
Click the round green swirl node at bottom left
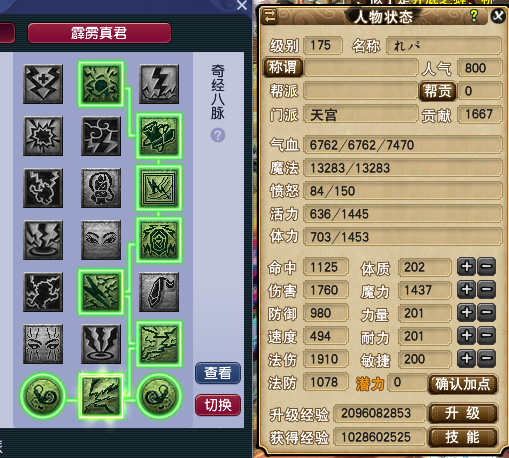pyautogui.click(x=43, y=396)
